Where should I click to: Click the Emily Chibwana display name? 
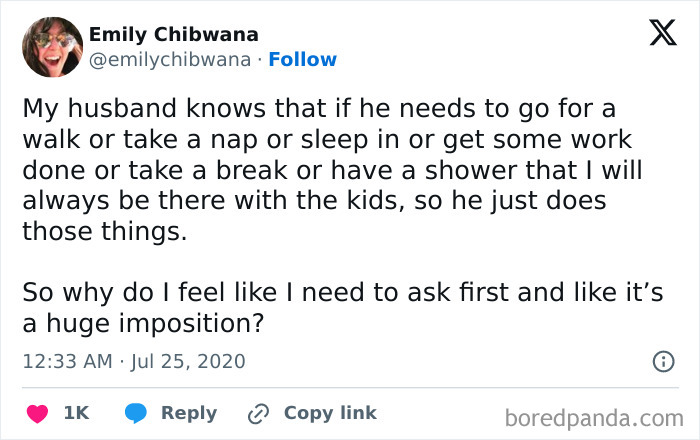tap(173, 34)
